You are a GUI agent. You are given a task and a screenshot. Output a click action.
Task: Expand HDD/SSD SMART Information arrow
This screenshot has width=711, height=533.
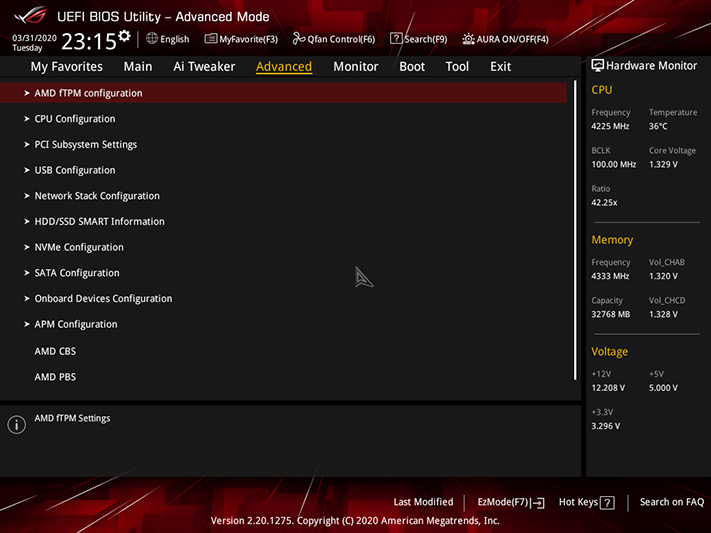(x=27, y=221)
